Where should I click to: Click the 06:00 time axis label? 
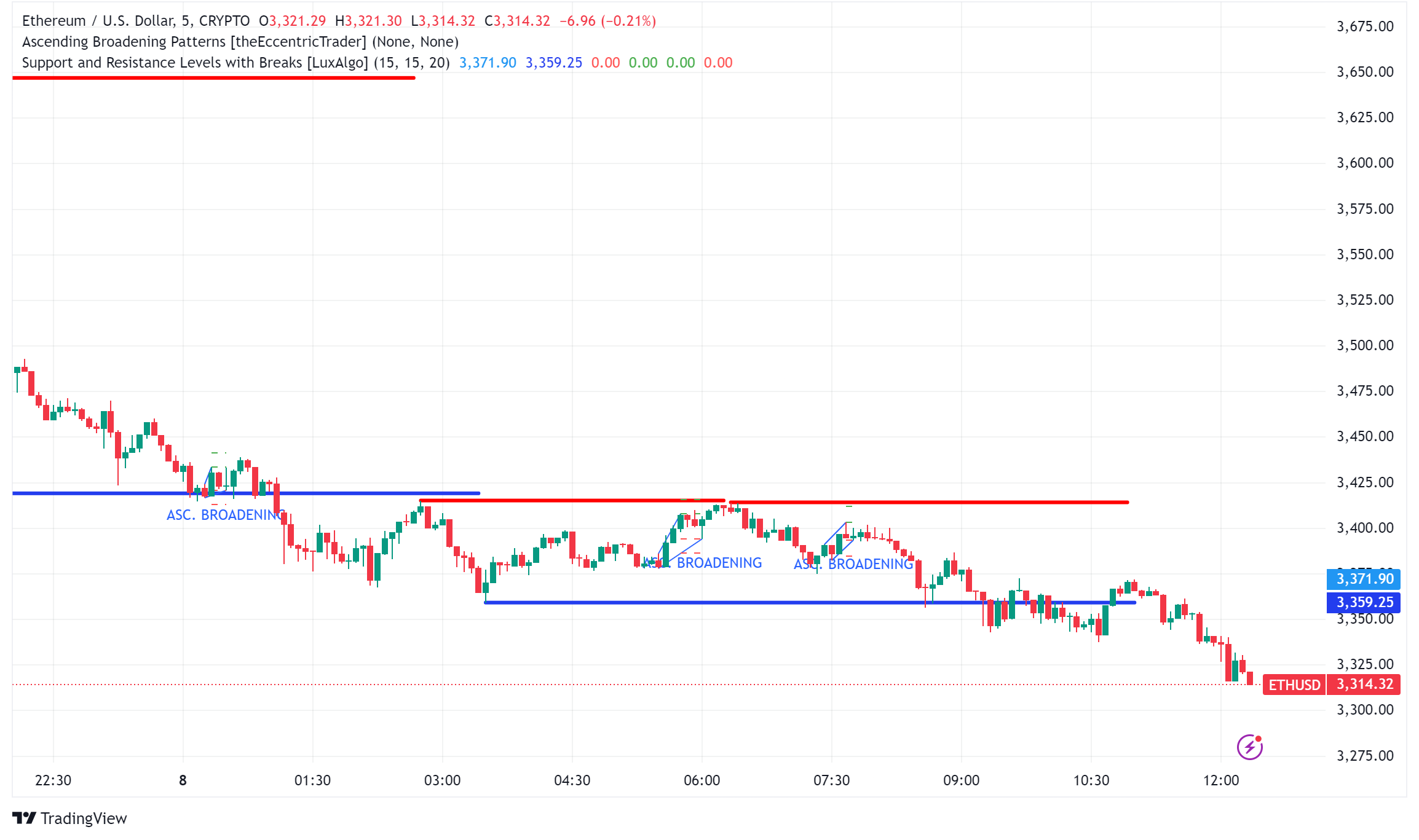pos(702,780)
